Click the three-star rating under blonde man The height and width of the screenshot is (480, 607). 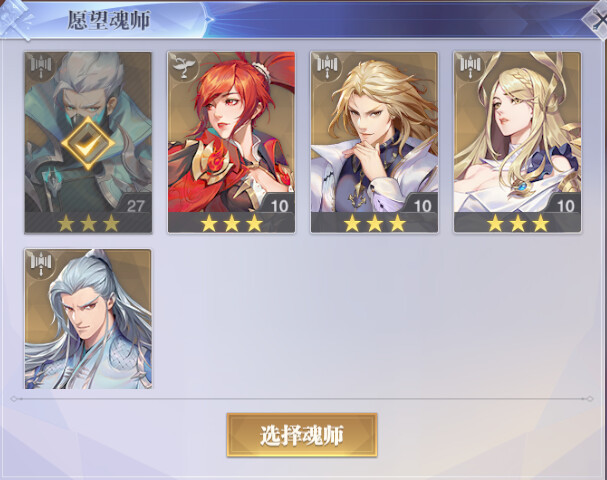(375, 223)
